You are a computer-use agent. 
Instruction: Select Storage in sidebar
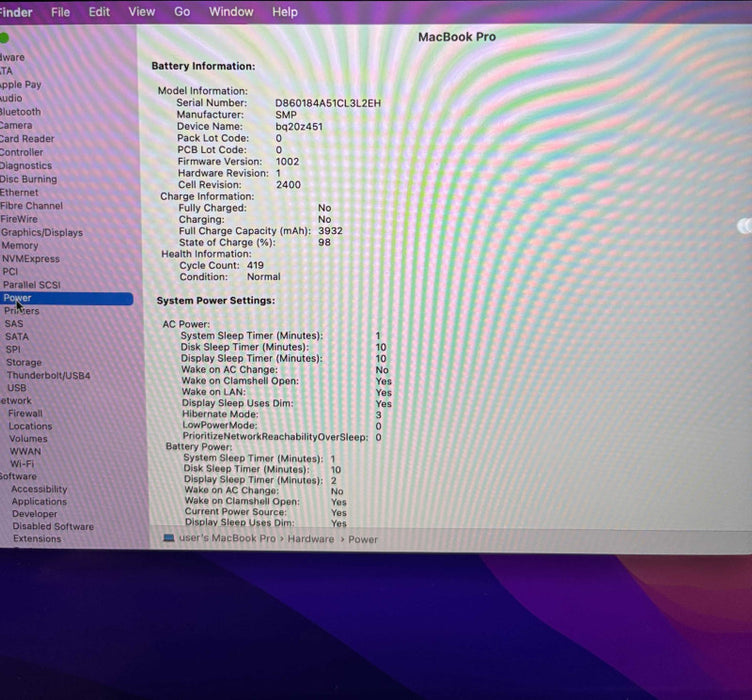click(x=24, y=362)
